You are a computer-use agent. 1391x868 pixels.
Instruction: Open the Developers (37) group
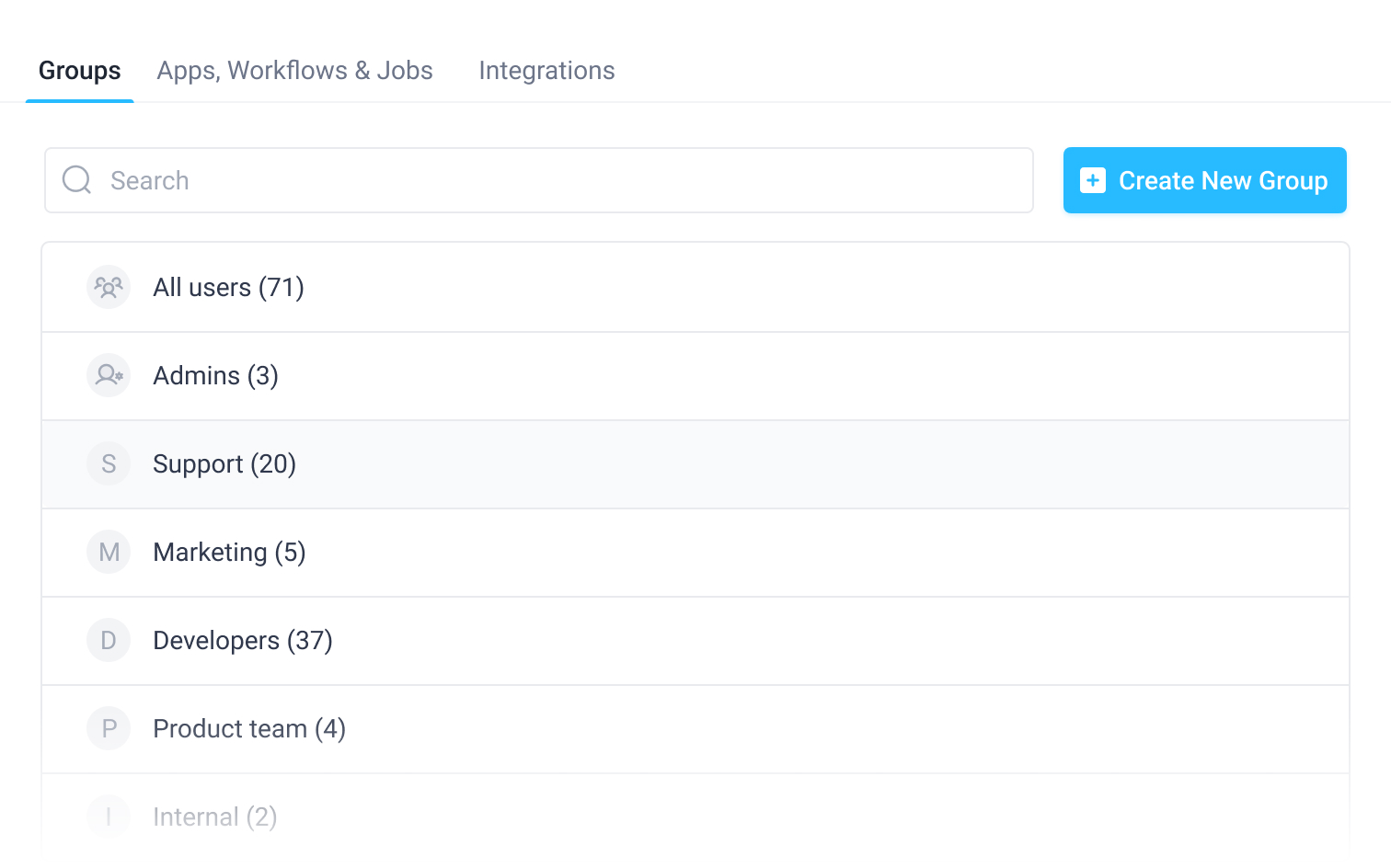[243, 640]
